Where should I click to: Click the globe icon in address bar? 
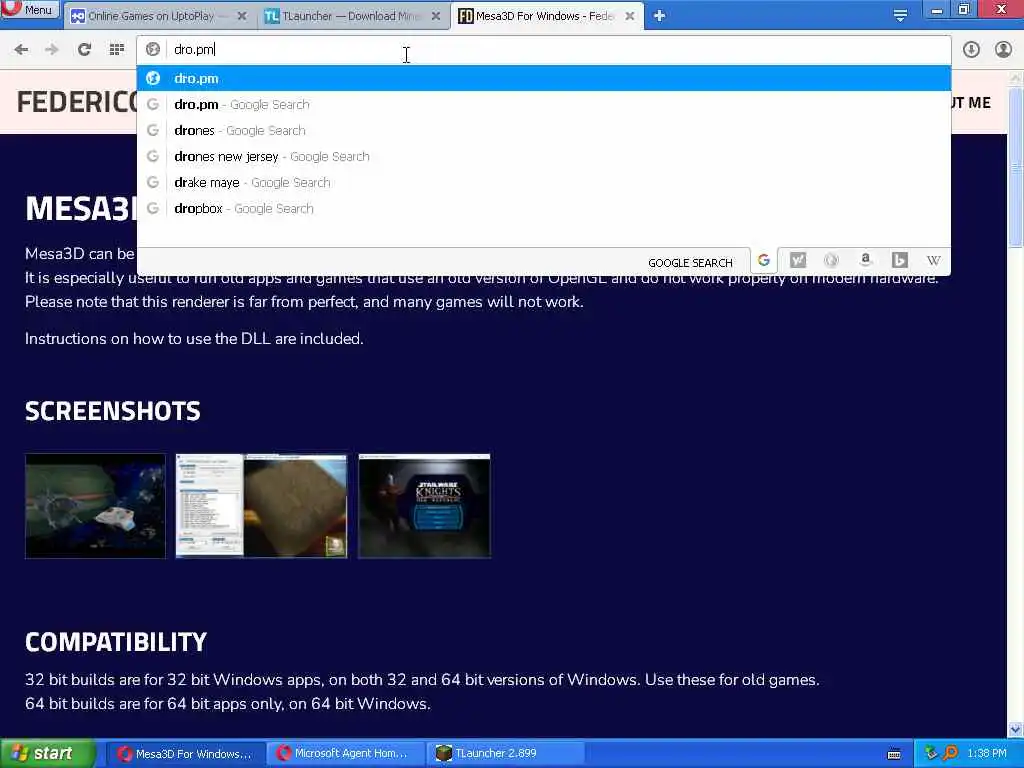[x=153, y=49]
